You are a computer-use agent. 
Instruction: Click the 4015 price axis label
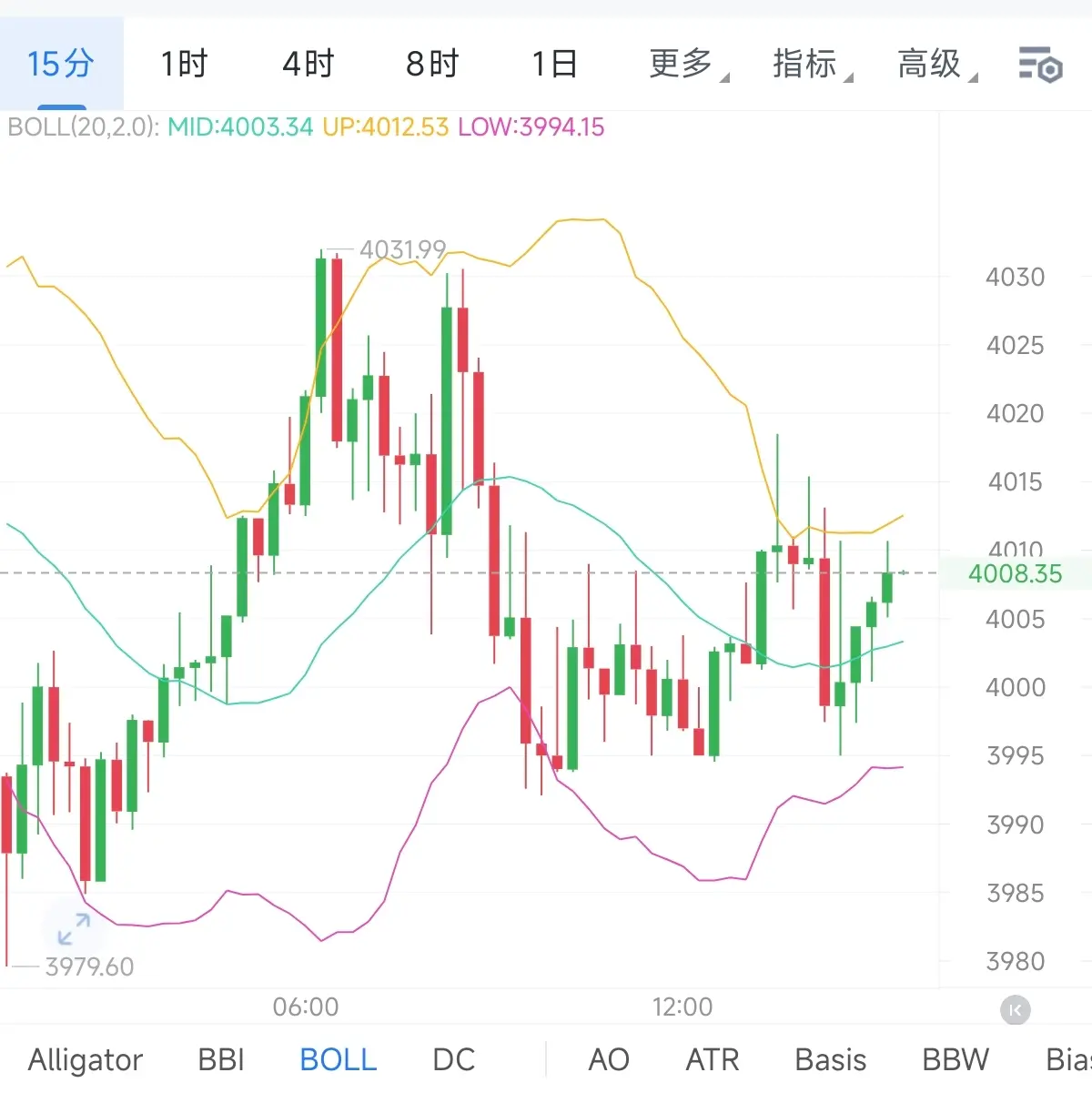[1016, 481]
